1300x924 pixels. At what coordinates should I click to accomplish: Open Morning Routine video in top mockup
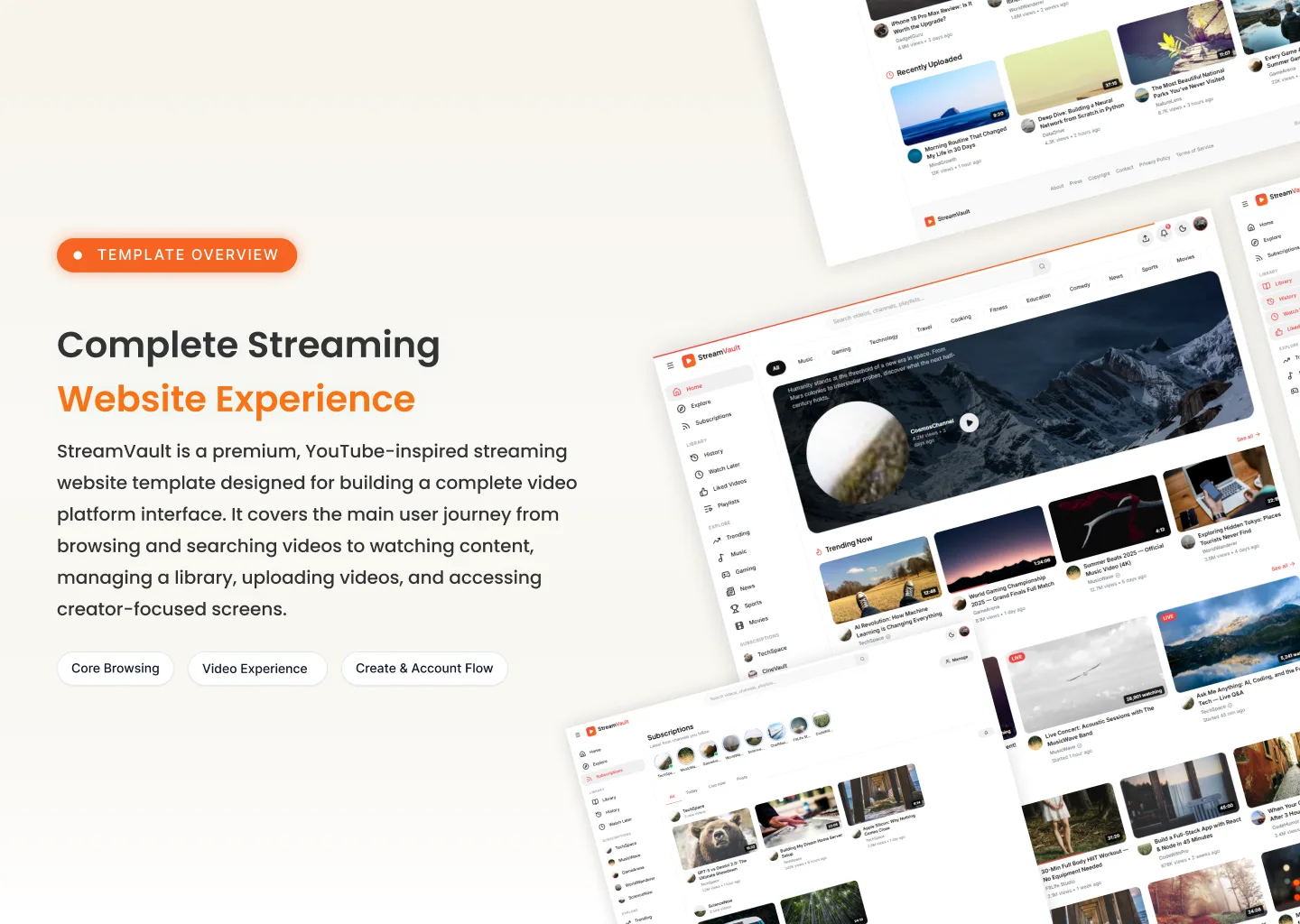(949, 103)
